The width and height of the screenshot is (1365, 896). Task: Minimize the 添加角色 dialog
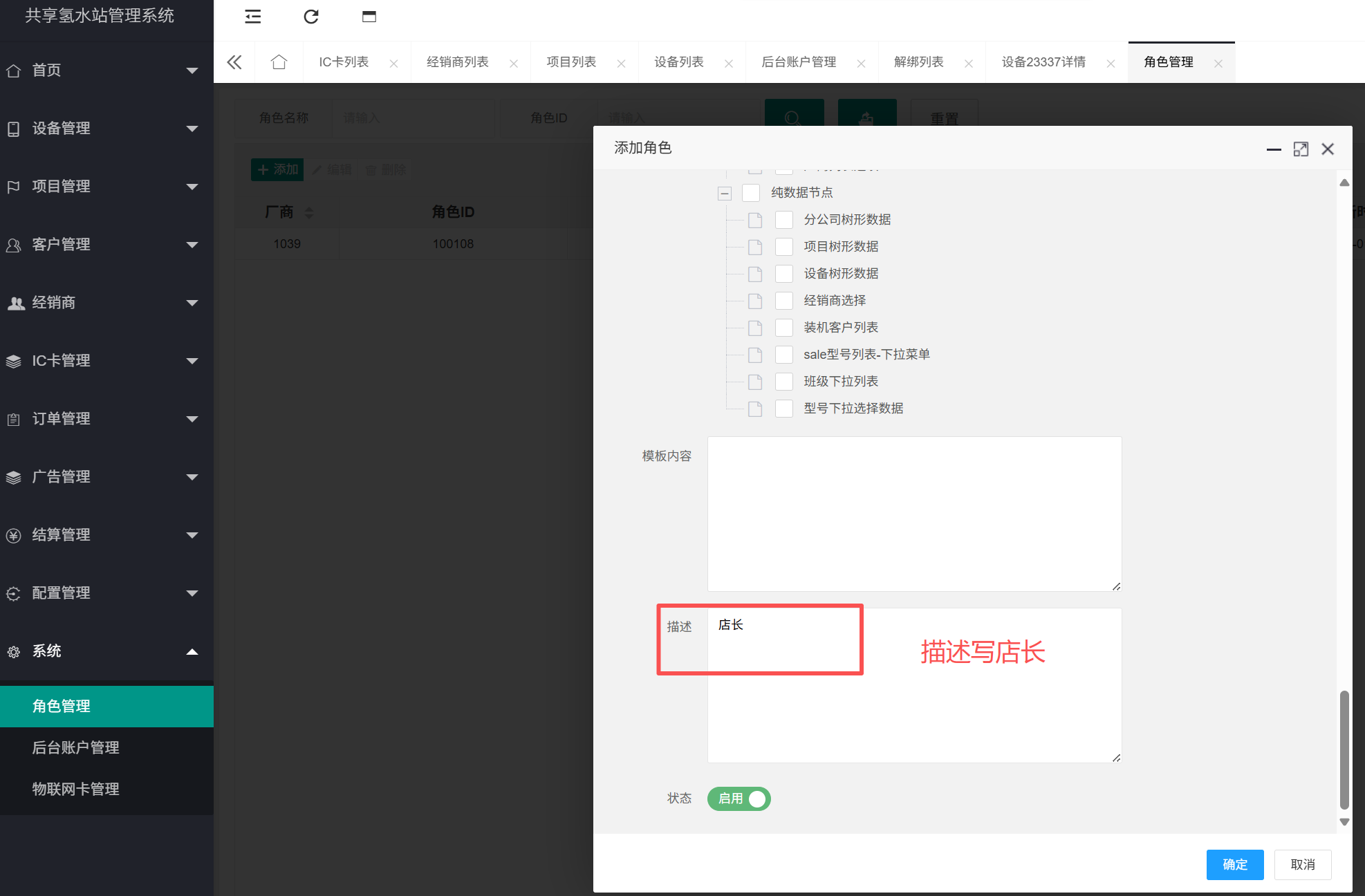tap(1274, 149)
